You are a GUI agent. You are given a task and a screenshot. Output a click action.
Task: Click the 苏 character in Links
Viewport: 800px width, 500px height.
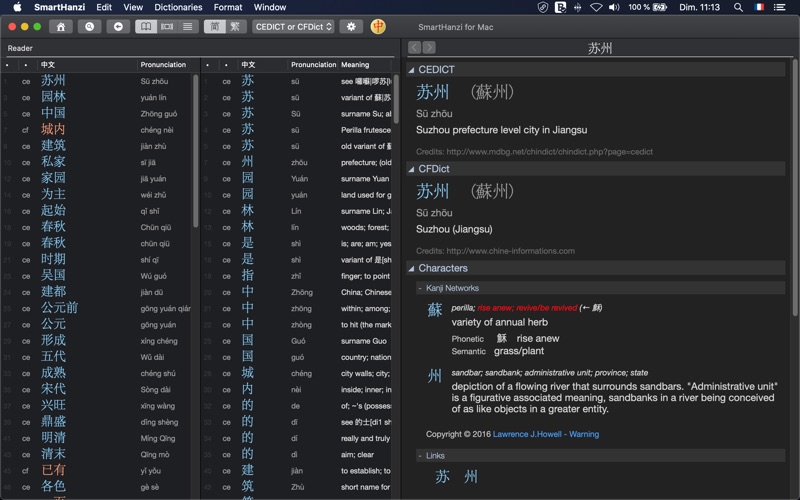click(x=442, y=477)
